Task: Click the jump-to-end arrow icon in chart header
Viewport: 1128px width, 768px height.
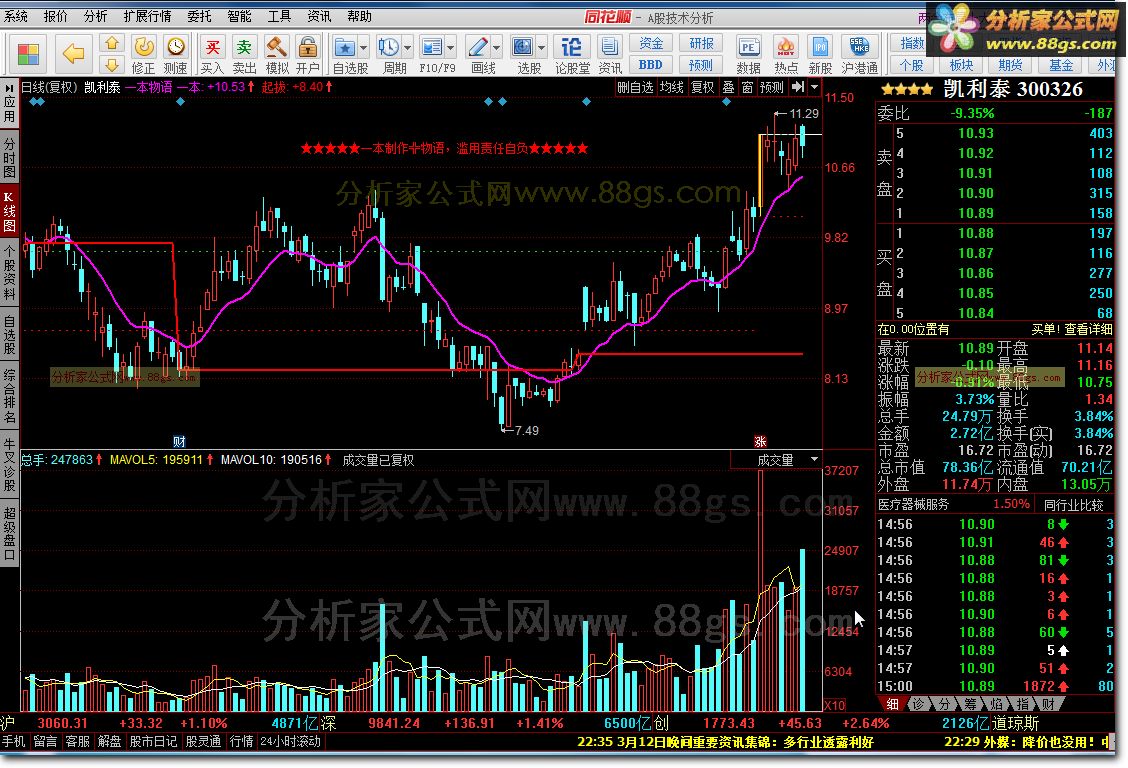Action: [798, 87]
